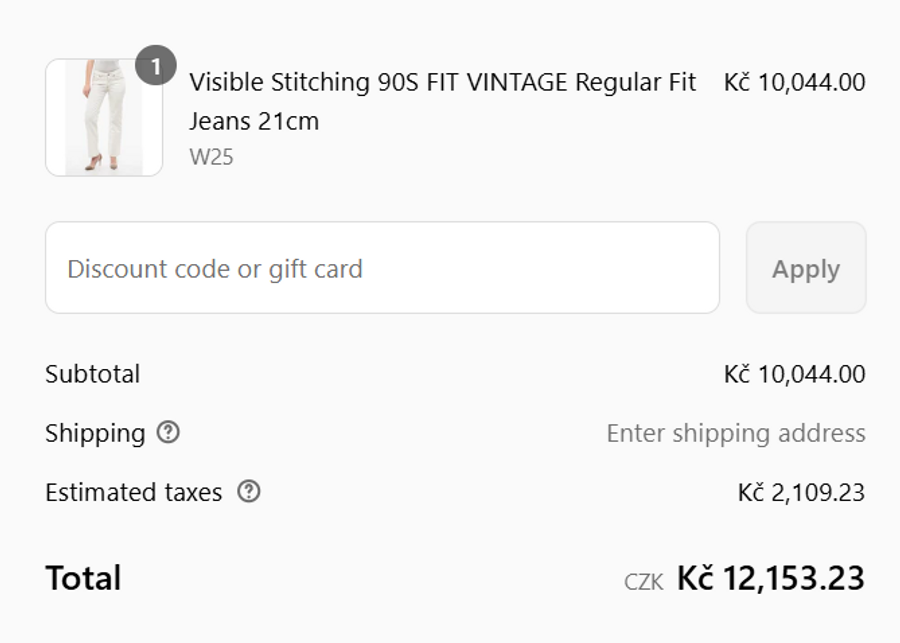Click the bold Total label
Screen dimensions: 900x643
click(83, 578)
